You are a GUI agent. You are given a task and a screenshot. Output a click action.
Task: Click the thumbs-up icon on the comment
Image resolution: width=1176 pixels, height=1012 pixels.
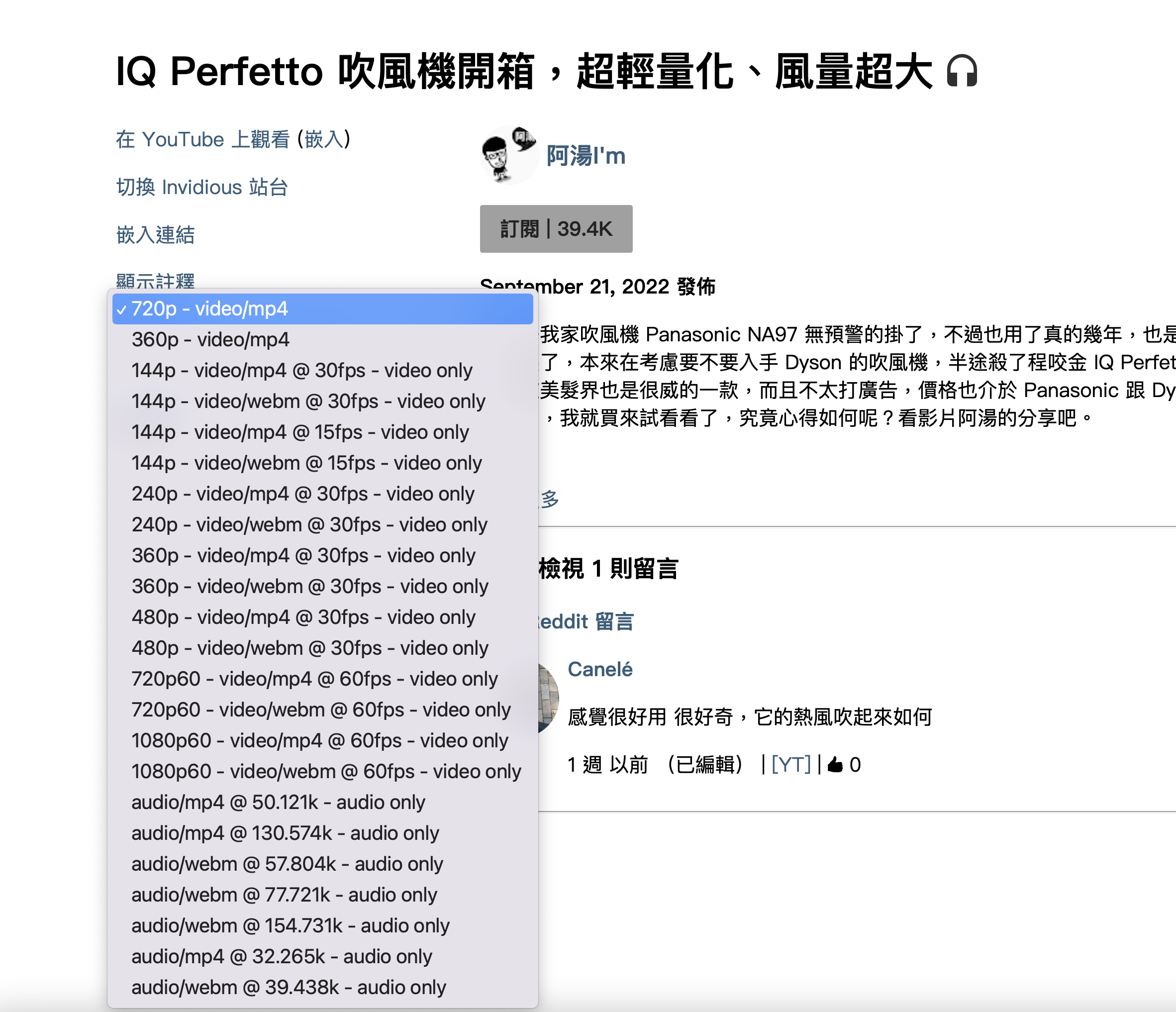(x=835, y=765)
